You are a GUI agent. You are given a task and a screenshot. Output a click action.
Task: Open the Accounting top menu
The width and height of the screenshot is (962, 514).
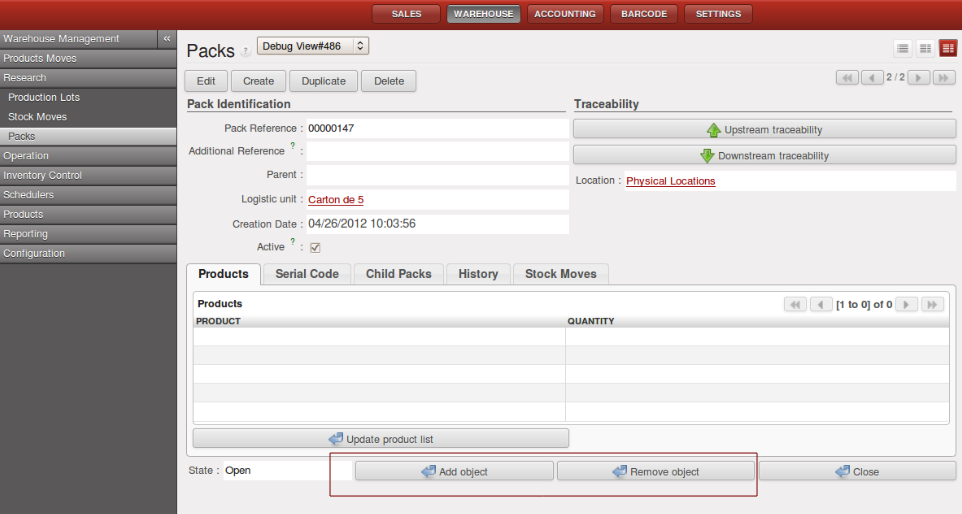(x=565, y=14)
